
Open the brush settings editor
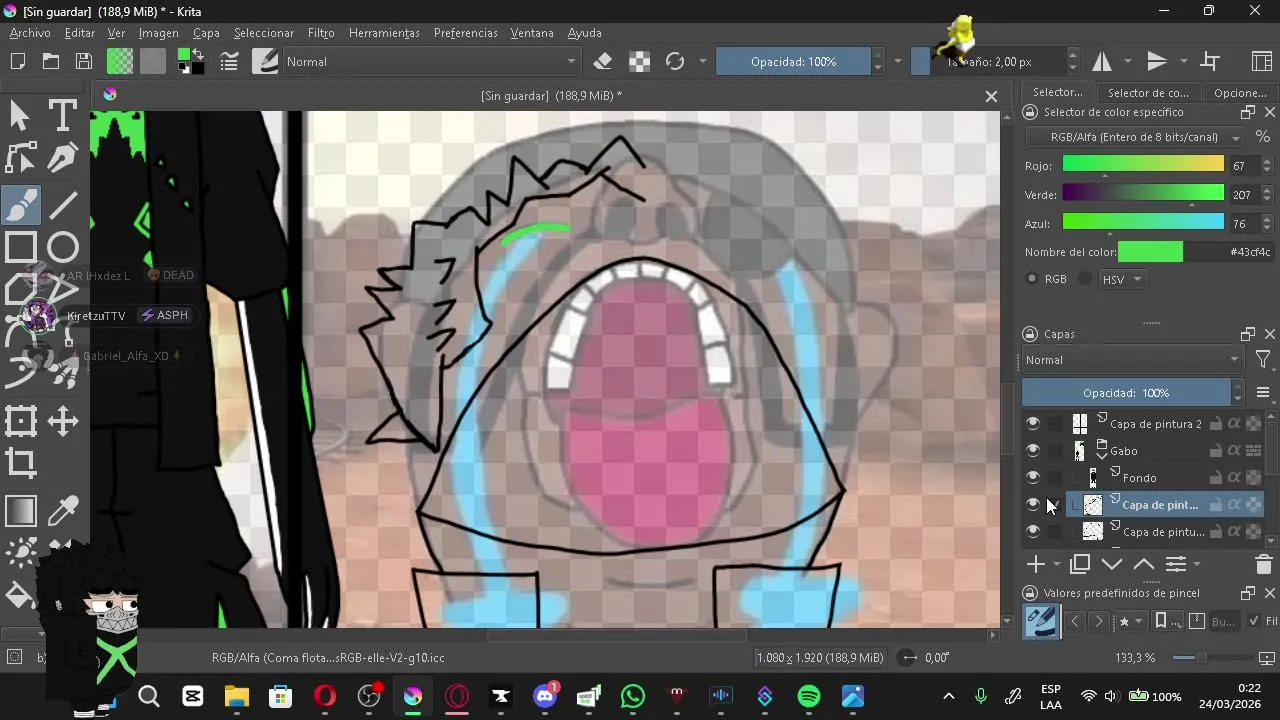tap(229, 62)
